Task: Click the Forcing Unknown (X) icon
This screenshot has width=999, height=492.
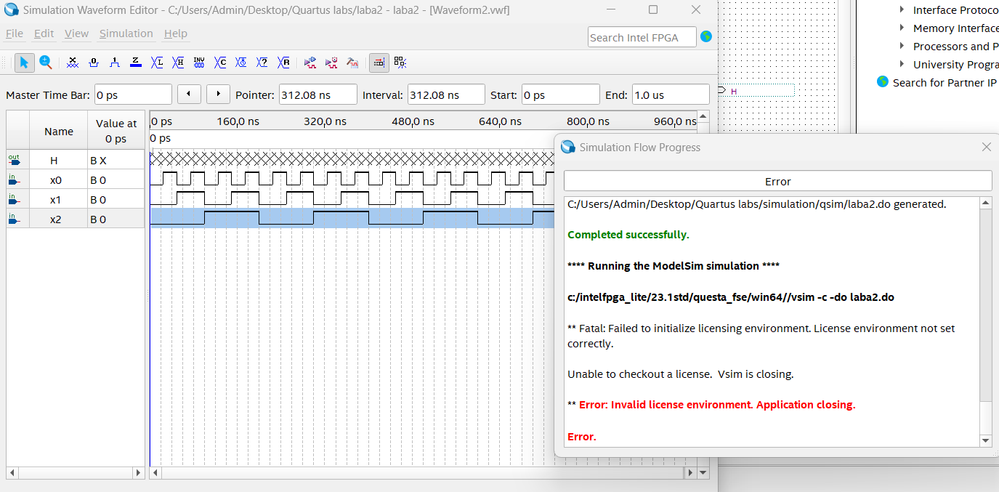Action: click(72, 62)
